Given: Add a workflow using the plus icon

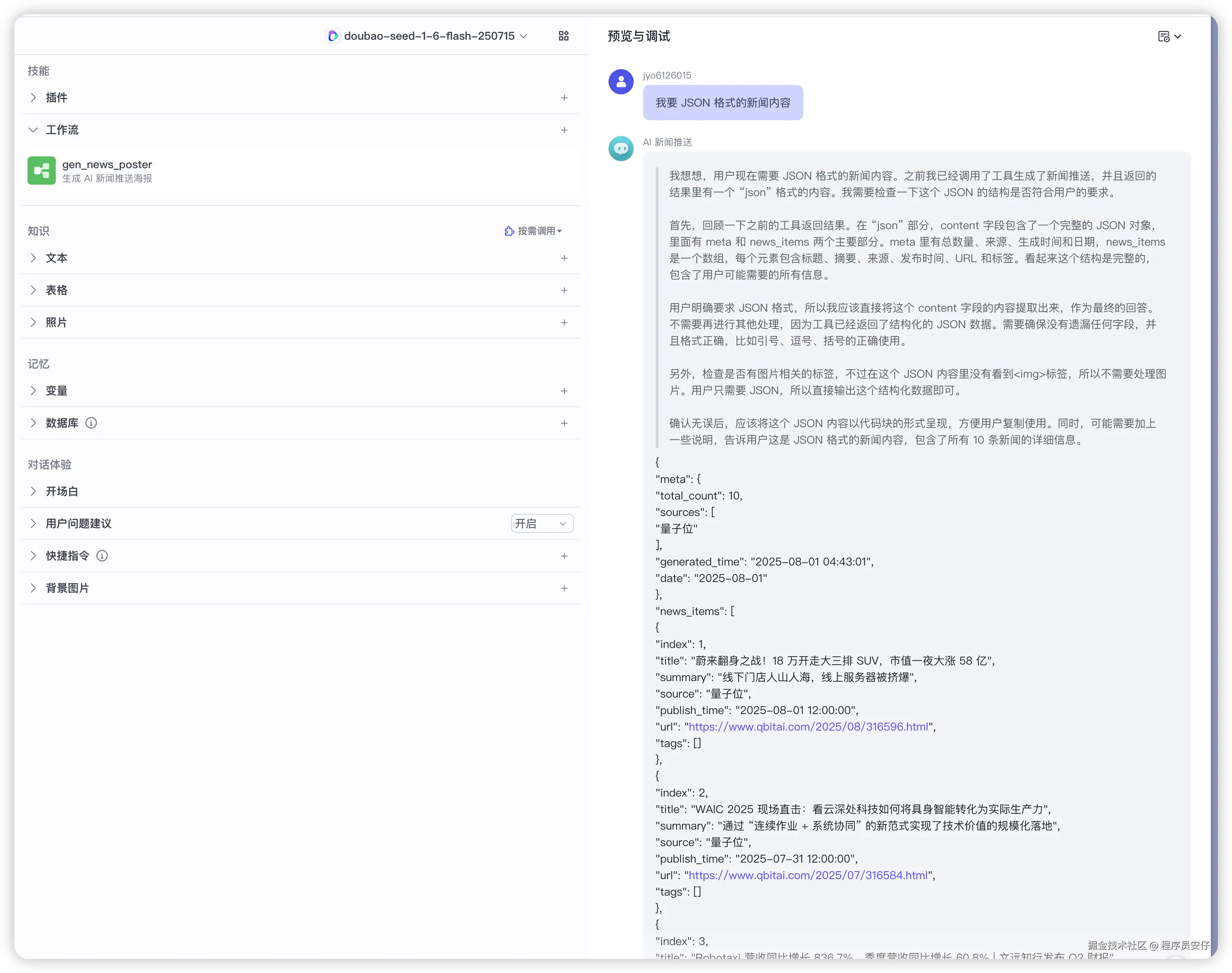Looking at the screenshot, I should [x=564, y=130].
